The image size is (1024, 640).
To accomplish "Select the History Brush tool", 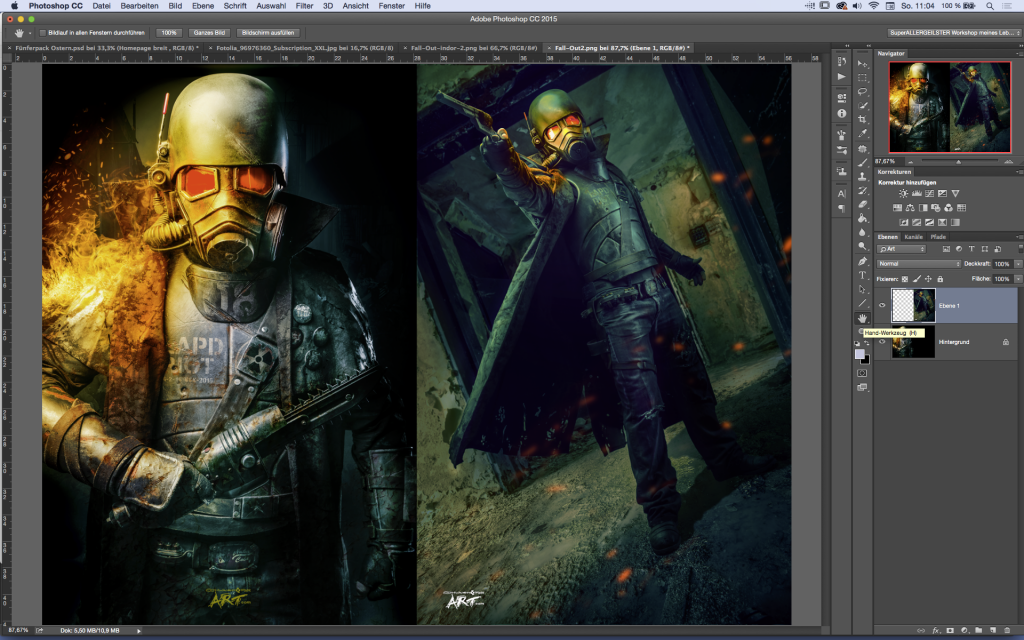I will coord(862,190).
